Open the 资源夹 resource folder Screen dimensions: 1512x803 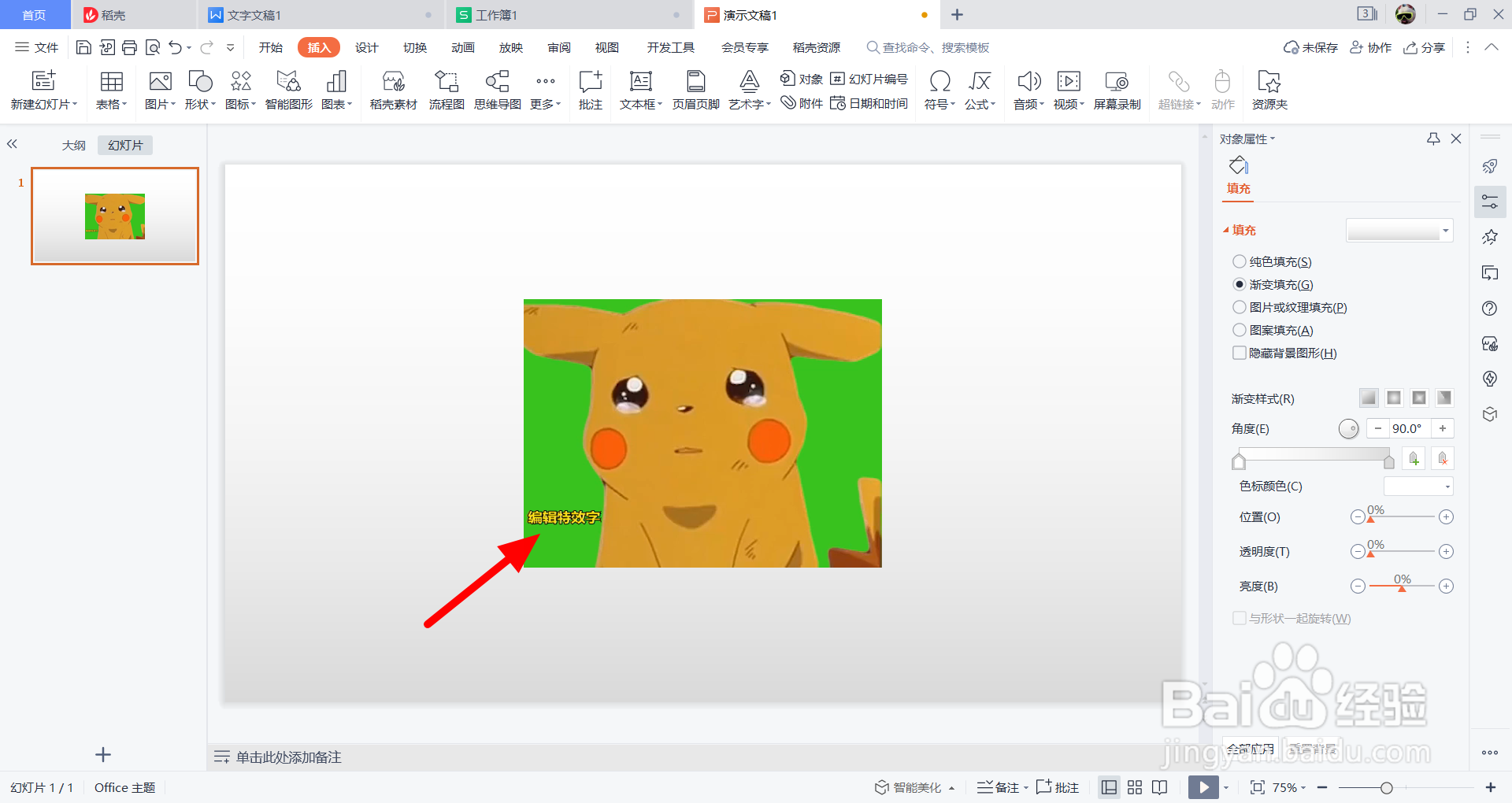click(1269, 90)
